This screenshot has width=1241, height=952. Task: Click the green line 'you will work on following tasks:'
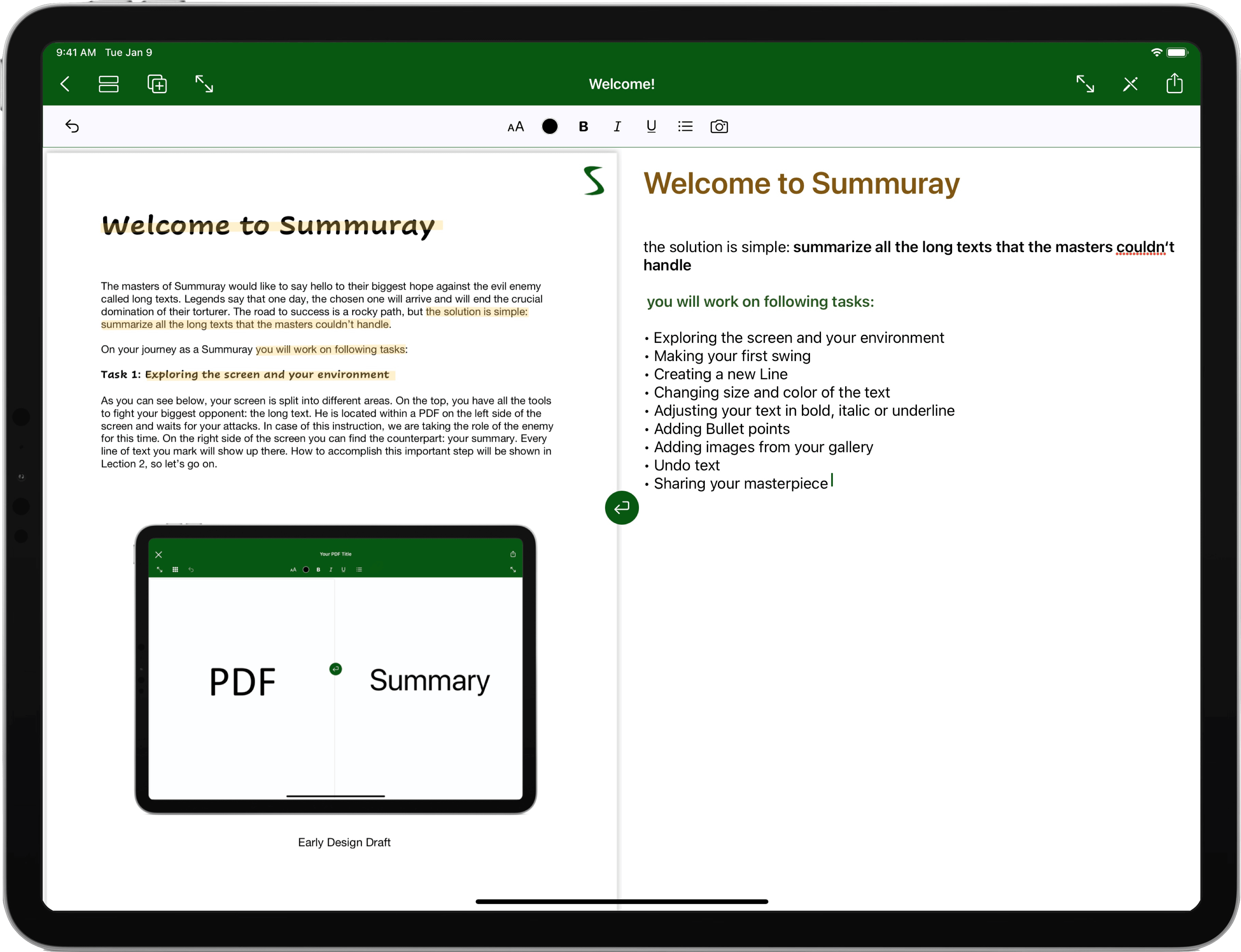(760, 302)
